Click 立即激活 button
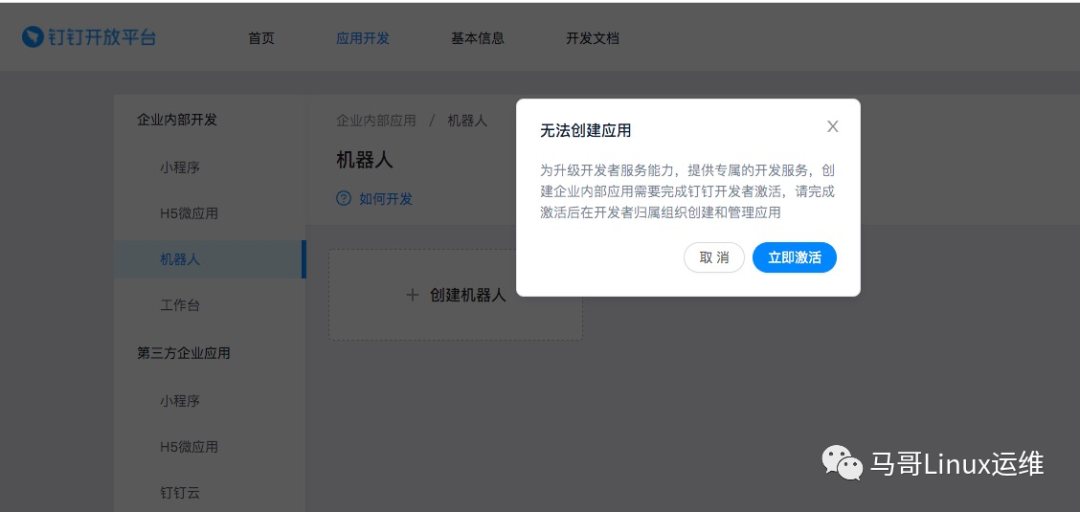 [794, 258]
